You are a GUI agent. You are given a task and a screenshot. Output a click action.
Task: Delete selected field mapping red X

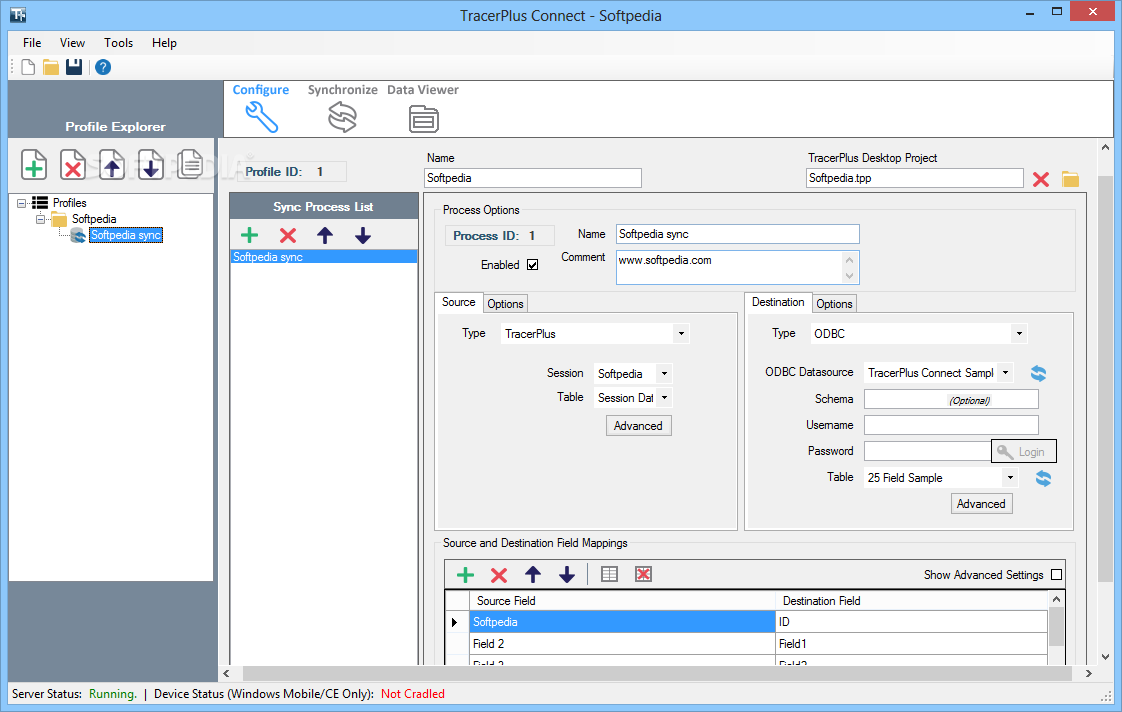[x=499, y=575]
